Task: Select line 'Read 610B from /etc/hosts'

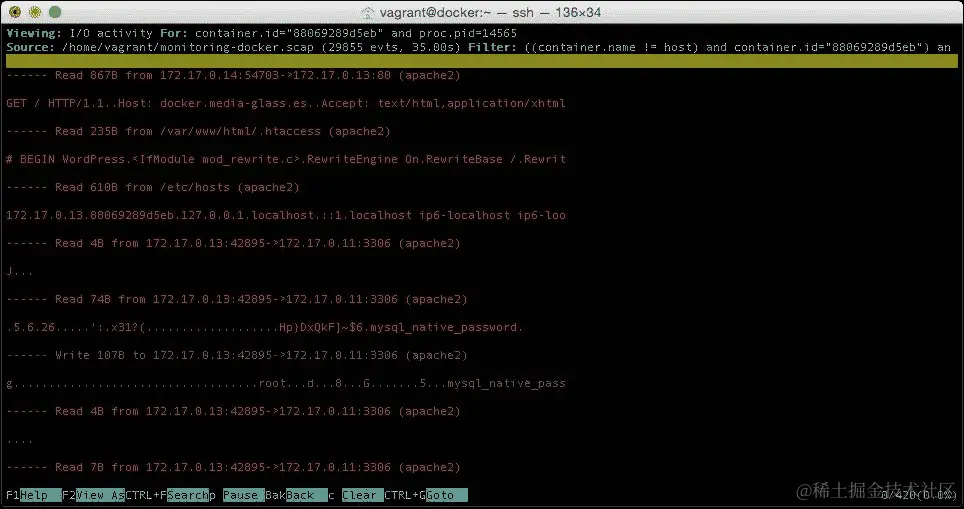Action: 153,187
